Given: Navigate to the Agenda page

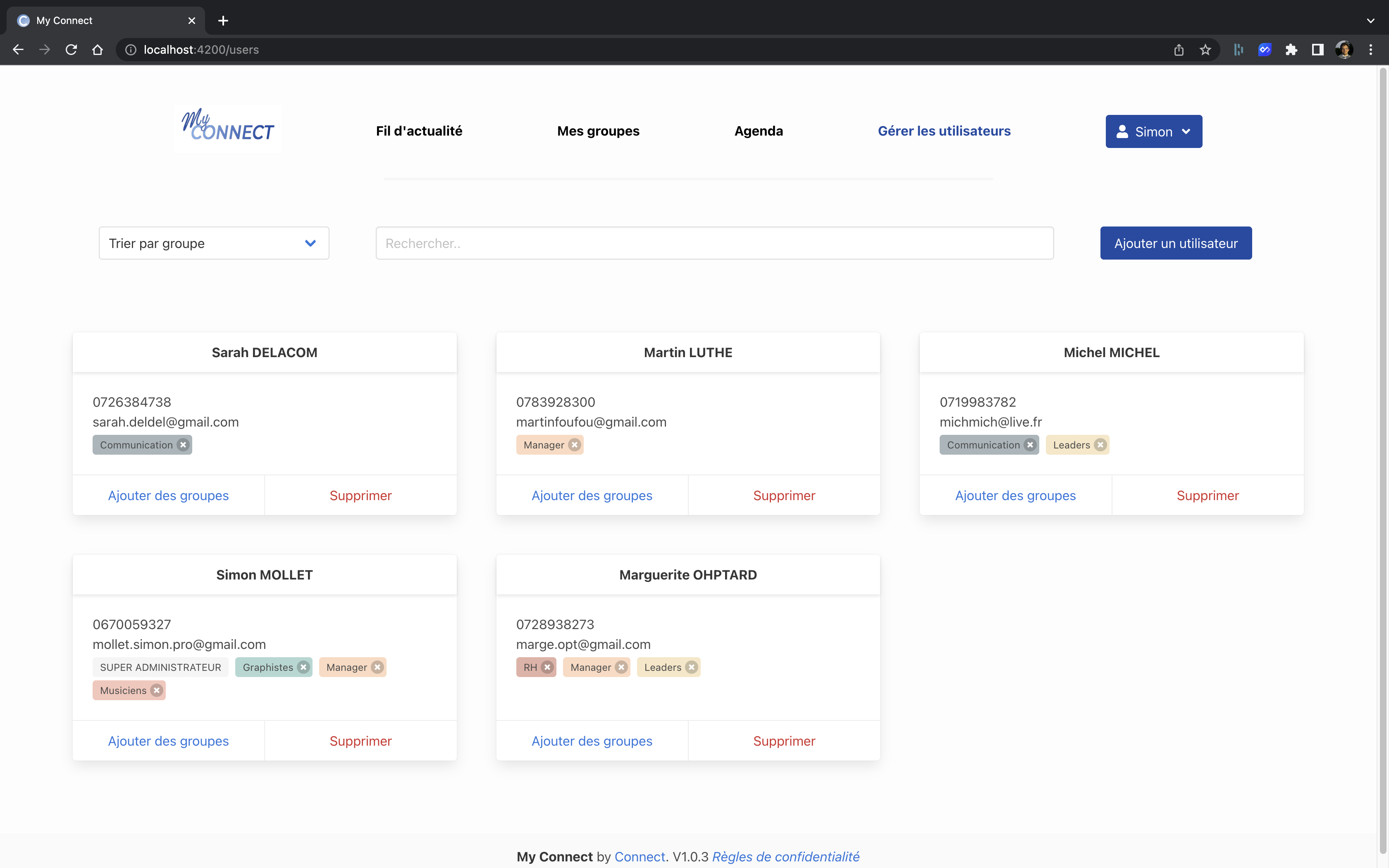Looking at the screenshot, I should tap(758, 131).
